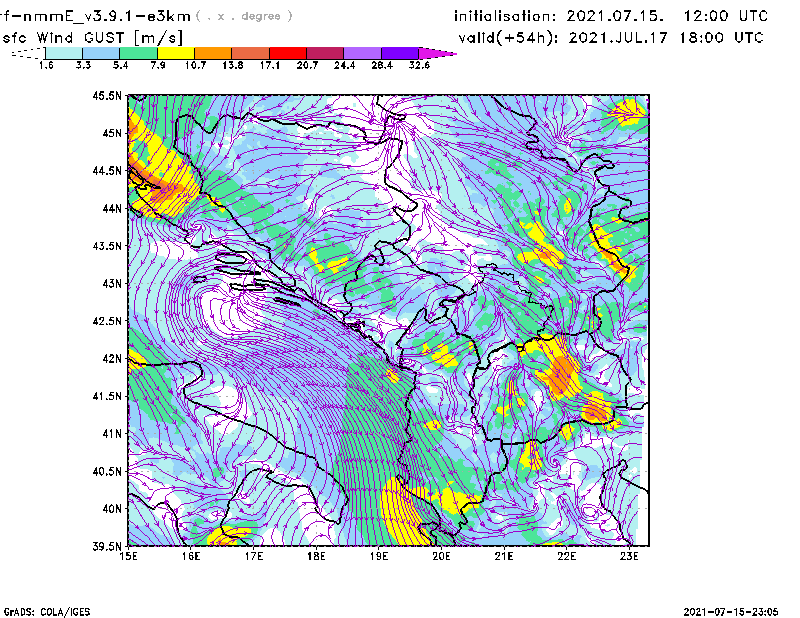800x618 pixels.
Task: Click the 44N latitude label
Action: [112, 208]
